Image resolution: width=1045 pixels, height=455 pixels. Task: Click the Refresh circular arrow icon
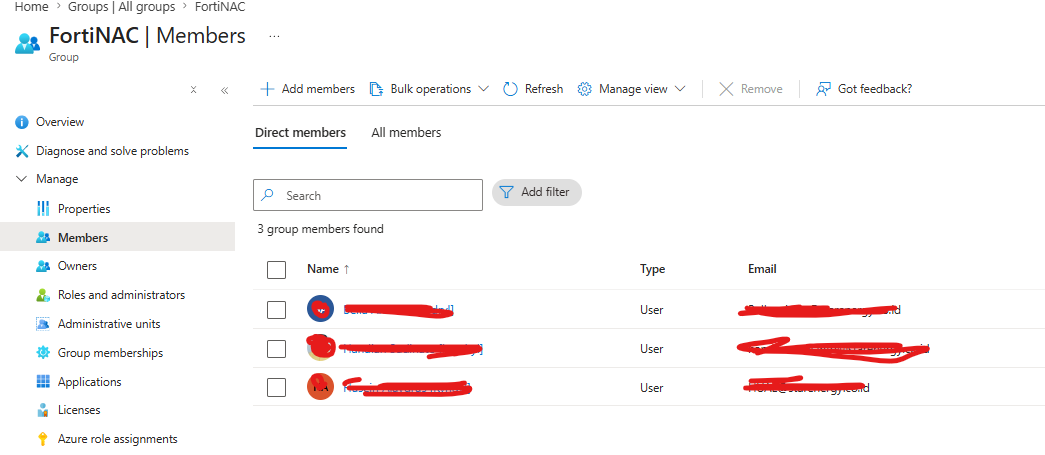pos(511,89)
